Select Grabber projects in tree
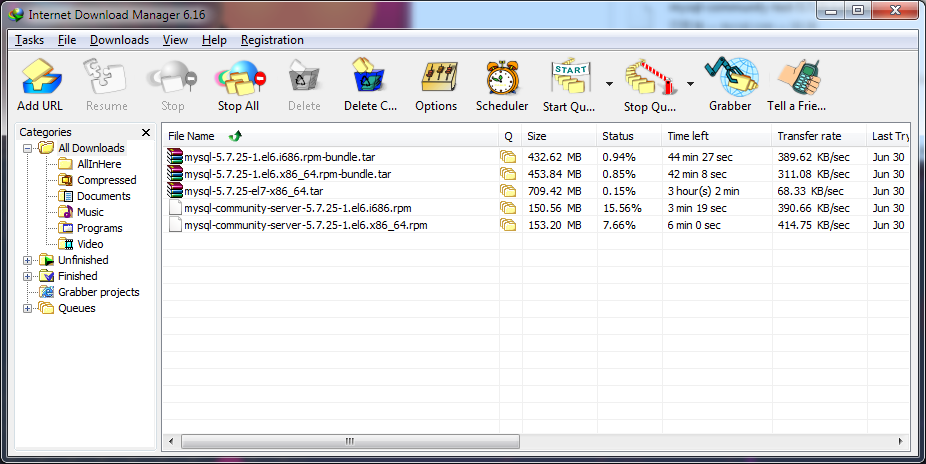This screenshot has width=926, height=464. tap(99, 292)
